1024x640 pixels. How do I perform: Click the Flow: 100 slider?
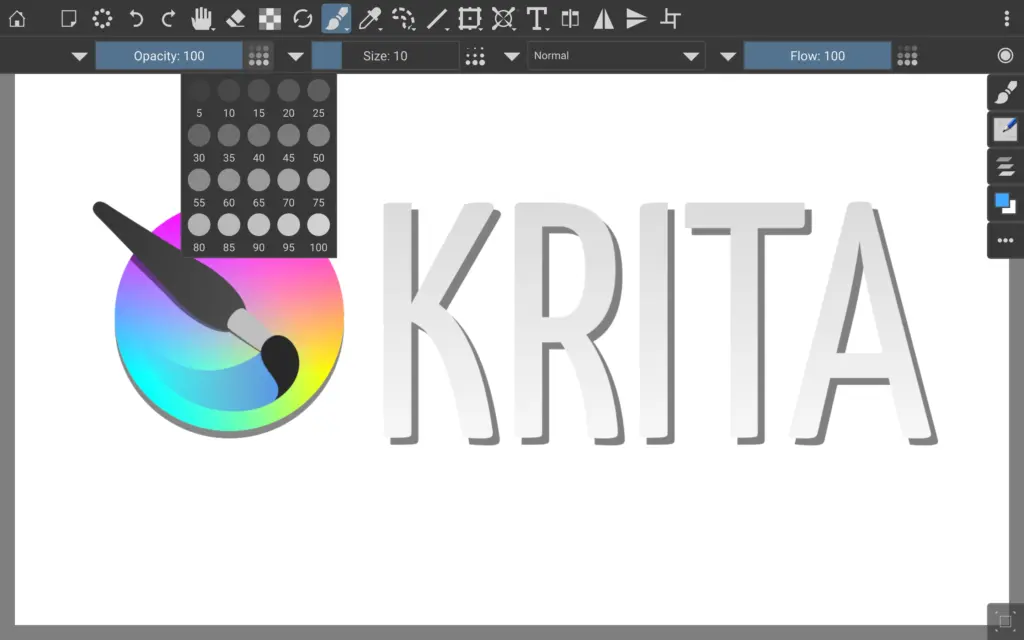tap(817, 56)
